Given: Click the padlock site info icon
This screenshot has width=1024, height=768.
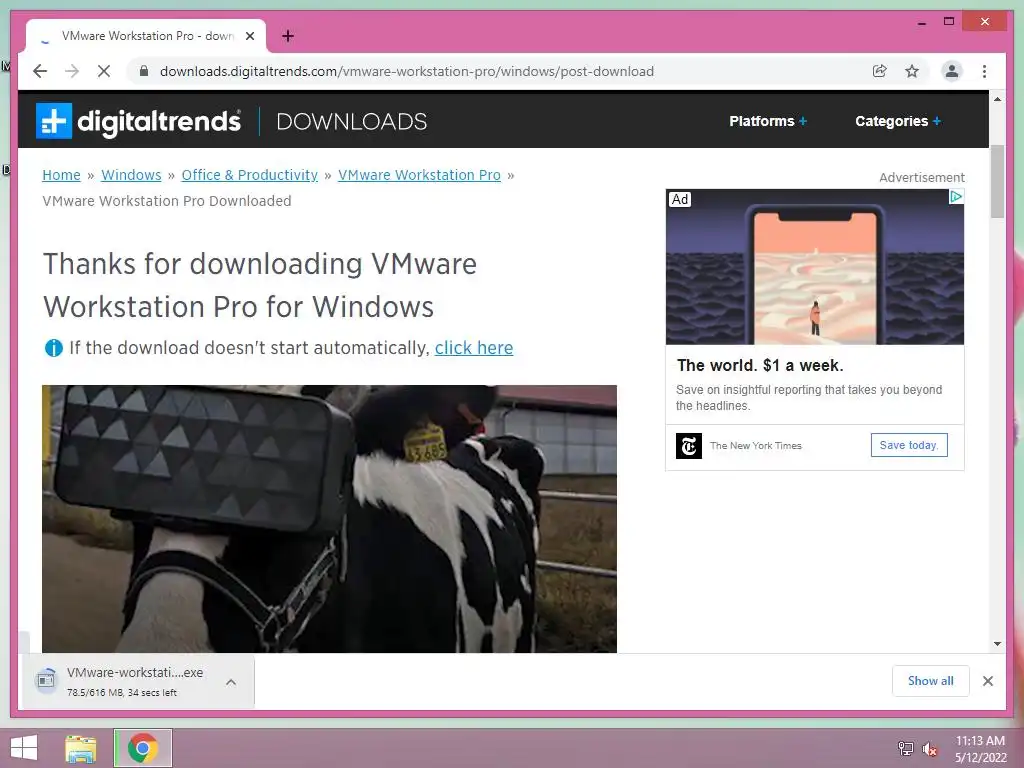Looking at the screenshot, I should point(144,71).
